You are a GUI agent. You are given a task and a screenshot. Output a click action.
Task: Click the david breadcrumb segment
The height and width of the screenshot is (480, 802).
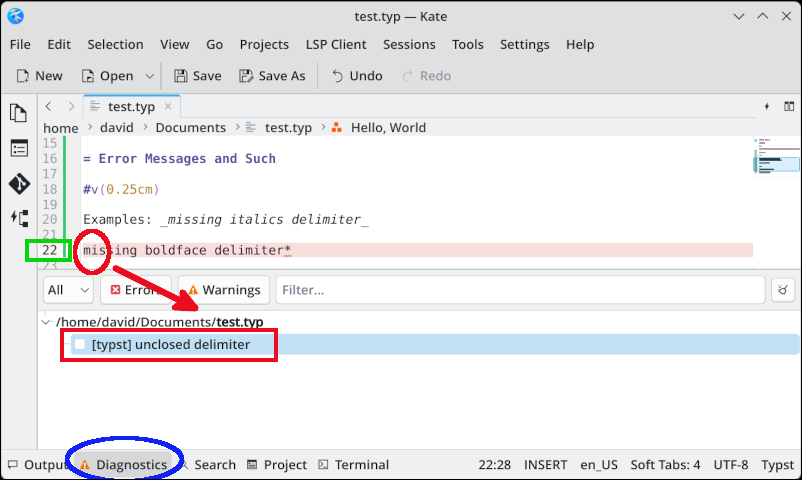point(117,128)
